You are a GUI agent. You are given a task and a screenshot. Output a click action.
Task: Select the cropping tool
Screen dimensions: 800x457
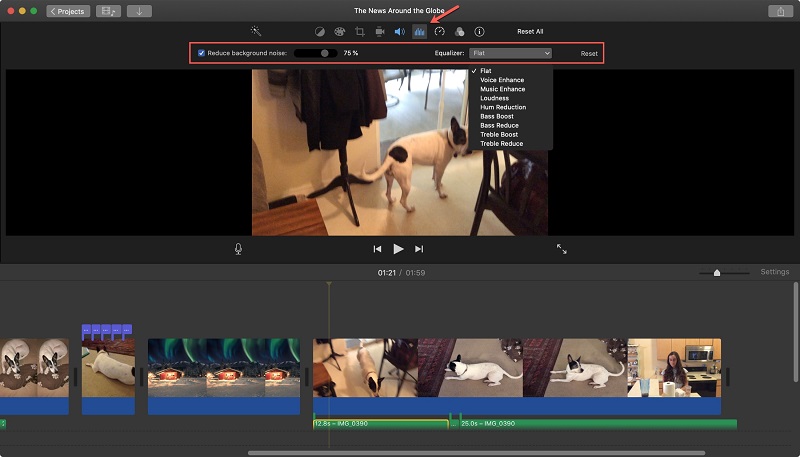click(x=360, y=32)
